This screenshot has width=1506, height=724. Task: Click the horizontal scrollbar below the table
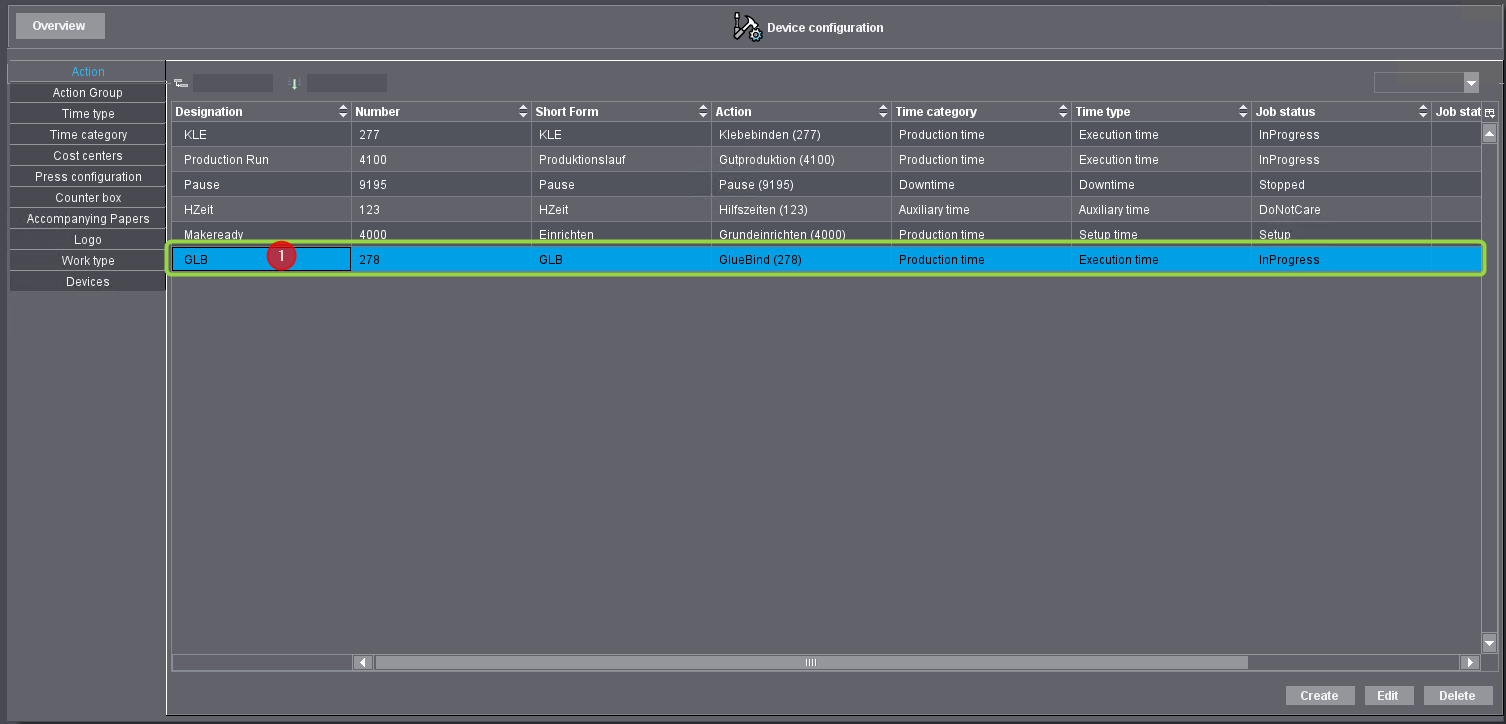coord(810,662)
